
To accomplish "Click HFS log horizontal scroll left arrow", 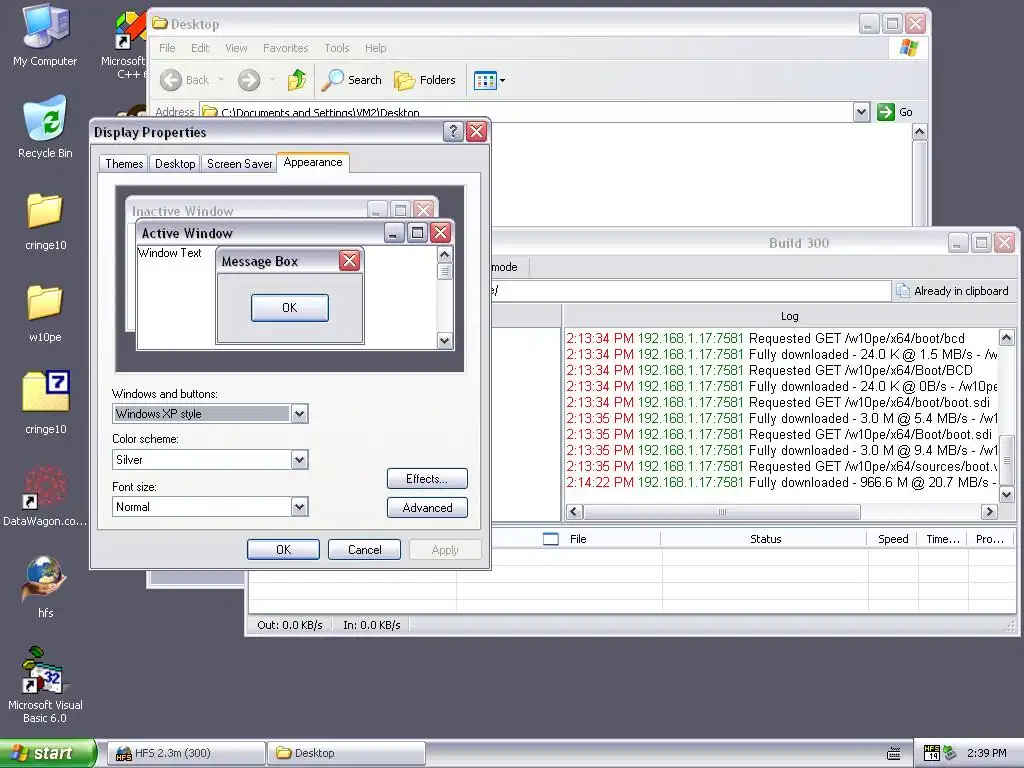I will pyautogui.click(x=574, y=511).
